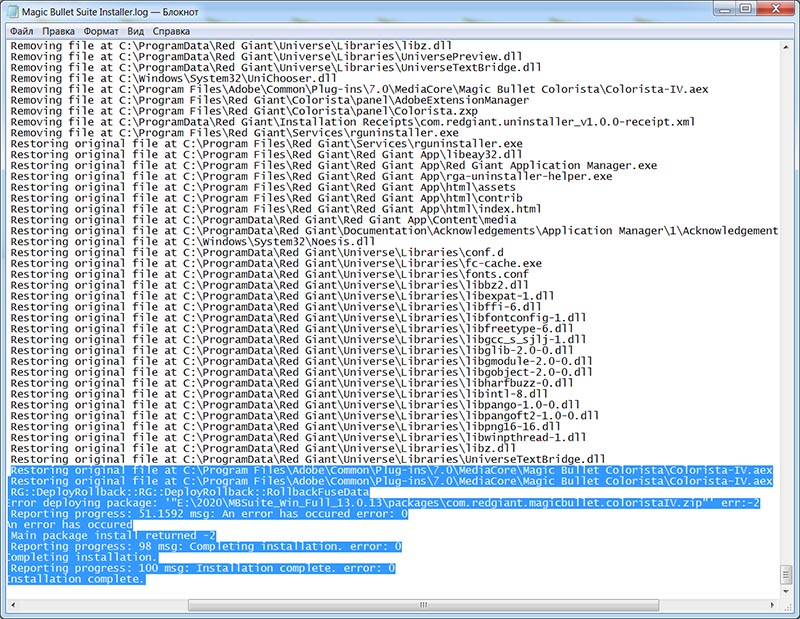Viewport: 800px width, 619px height.
Task: Minimize the Notepad window
Action: pyautogui.click(x=725, y=9)
